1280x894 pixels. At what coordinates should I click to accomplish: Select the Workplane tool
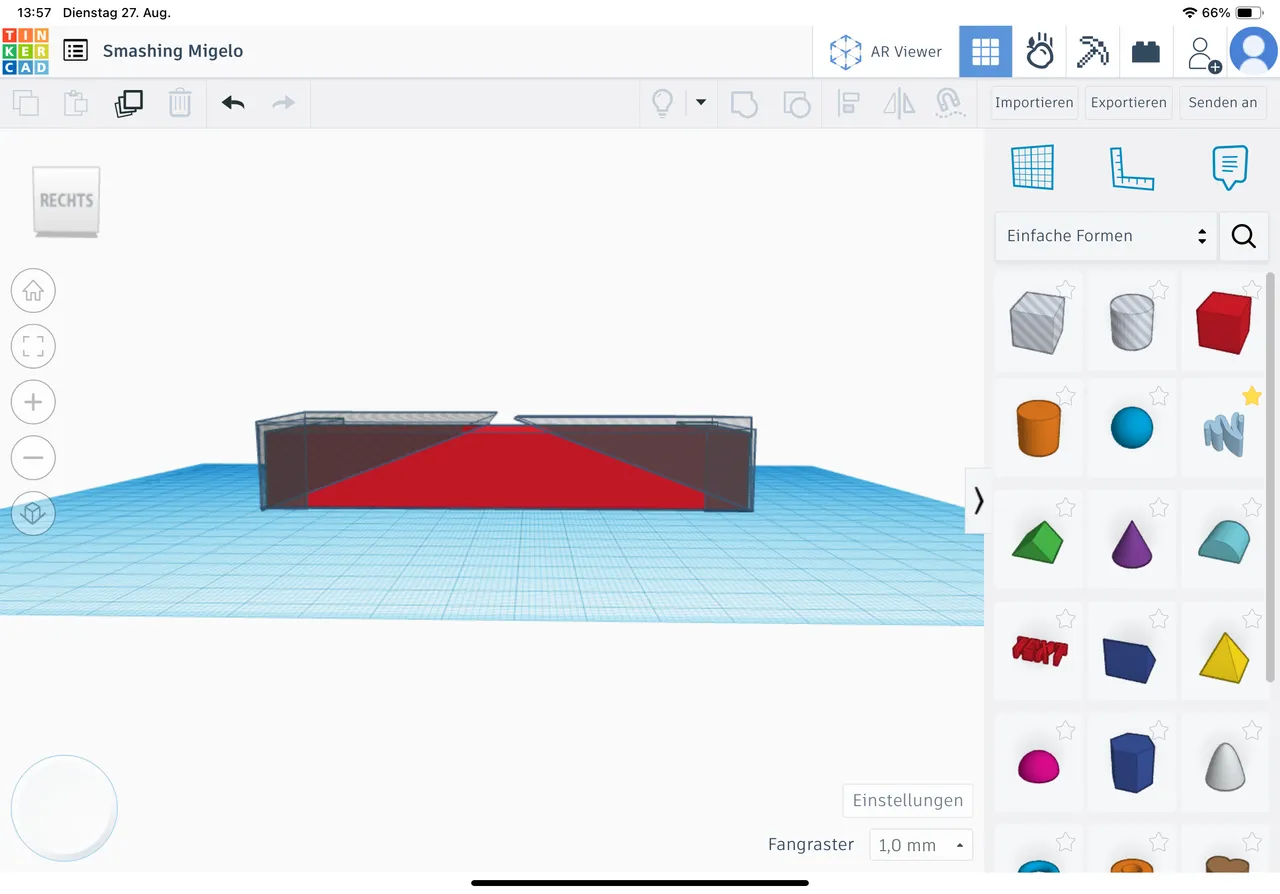pyautogui.click(x=1033, y=167)
